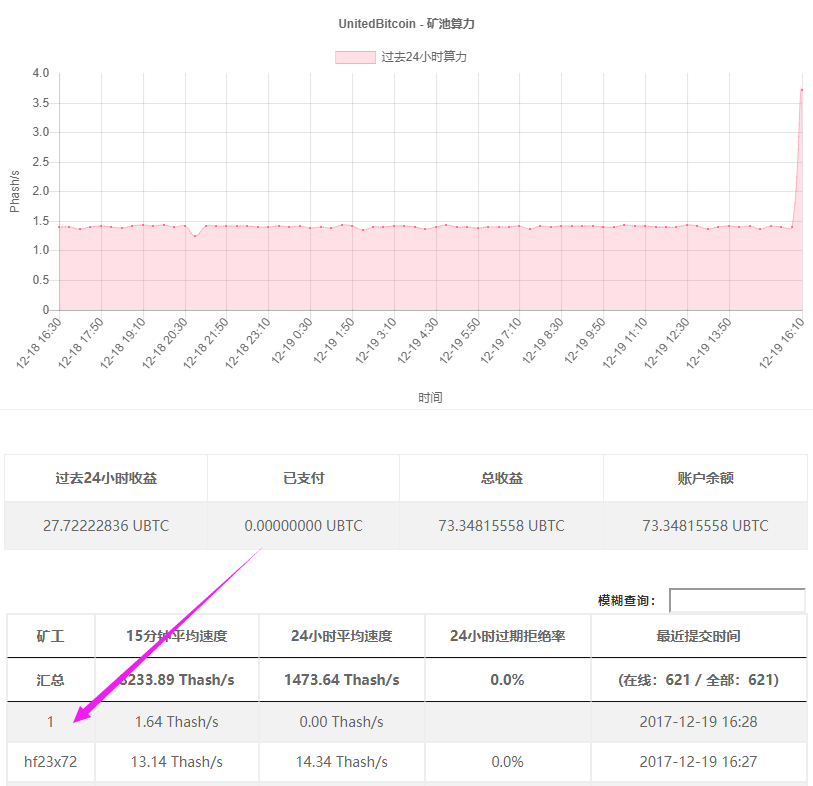Open the worker named hf23x72

(x=50, y=762)
